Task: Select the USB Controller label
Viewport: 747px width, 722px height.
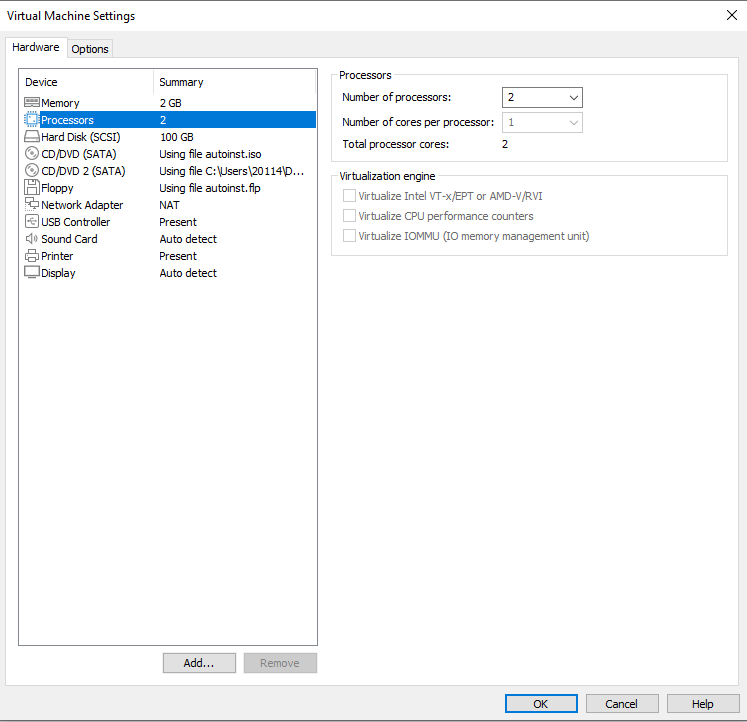Action: coord(76,222)
